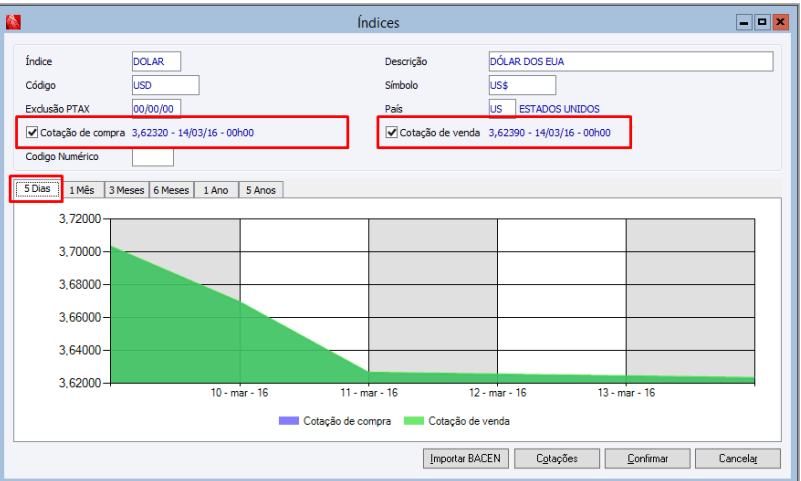
Task: Click the Confirmar button
Action: (x=647, y=459)
